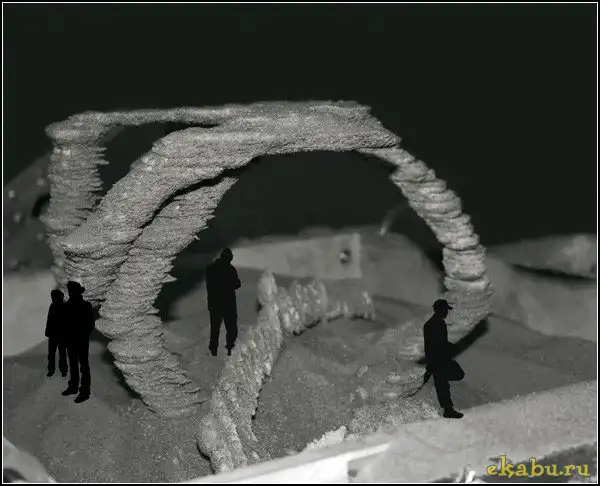Click the small hole in the rectangular block
Screen dimensions: 600x486
[343, 256]
